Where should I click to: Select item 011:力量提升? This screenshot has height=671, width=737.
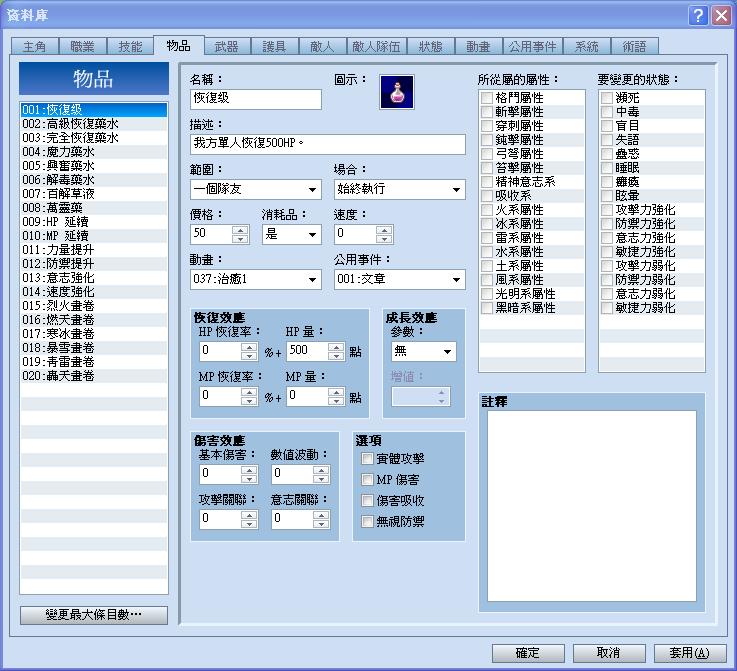[94, 250]
